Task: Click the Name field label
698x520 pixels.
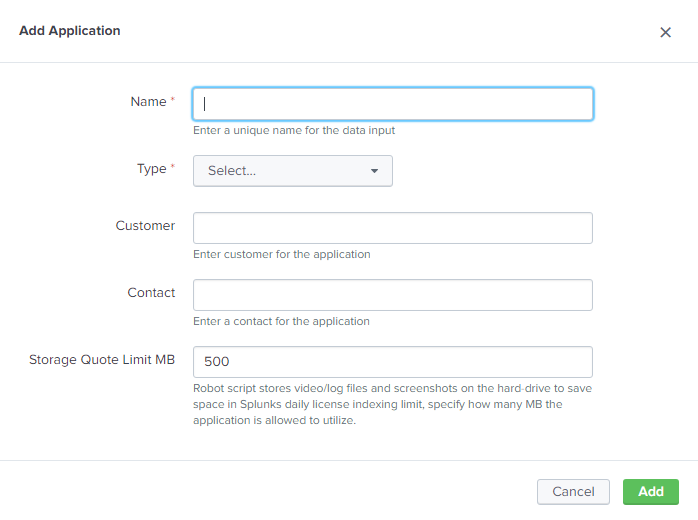Action: coord(148,102)
